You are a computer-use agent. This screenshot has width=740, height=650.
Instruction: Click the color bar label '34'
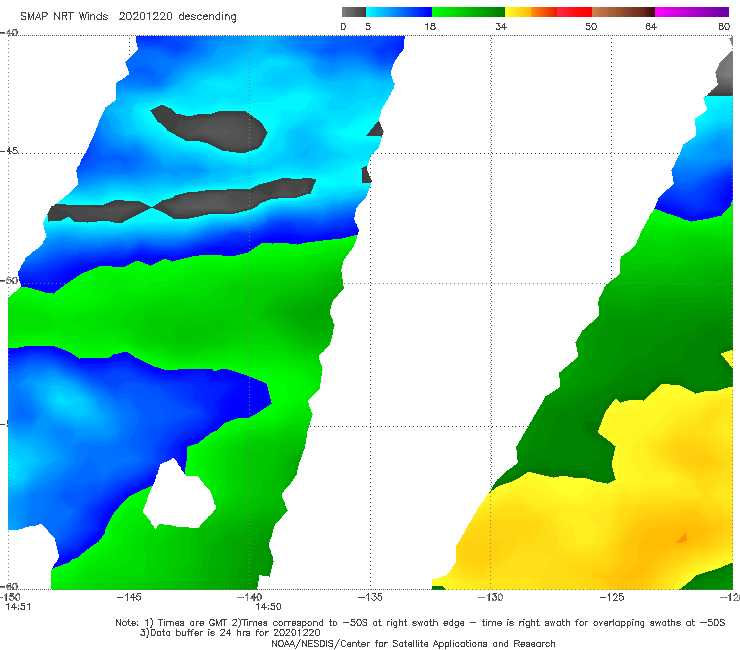click(x=501, y=27)
